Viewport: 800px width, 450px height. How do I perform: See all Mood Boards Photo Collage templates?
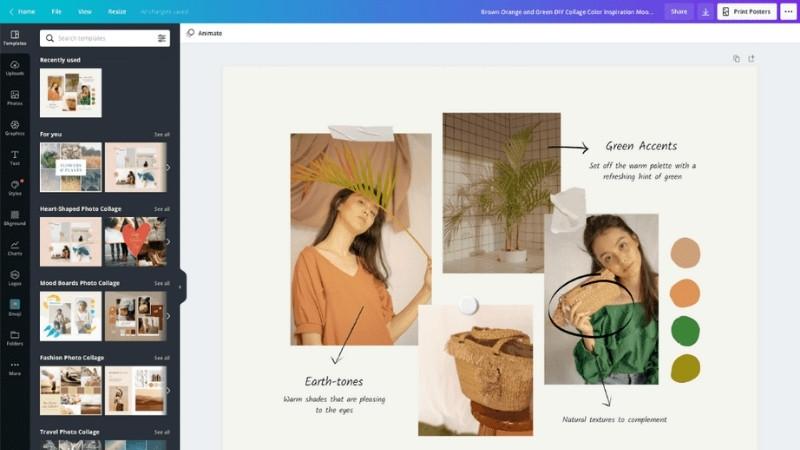pos(162,283)
